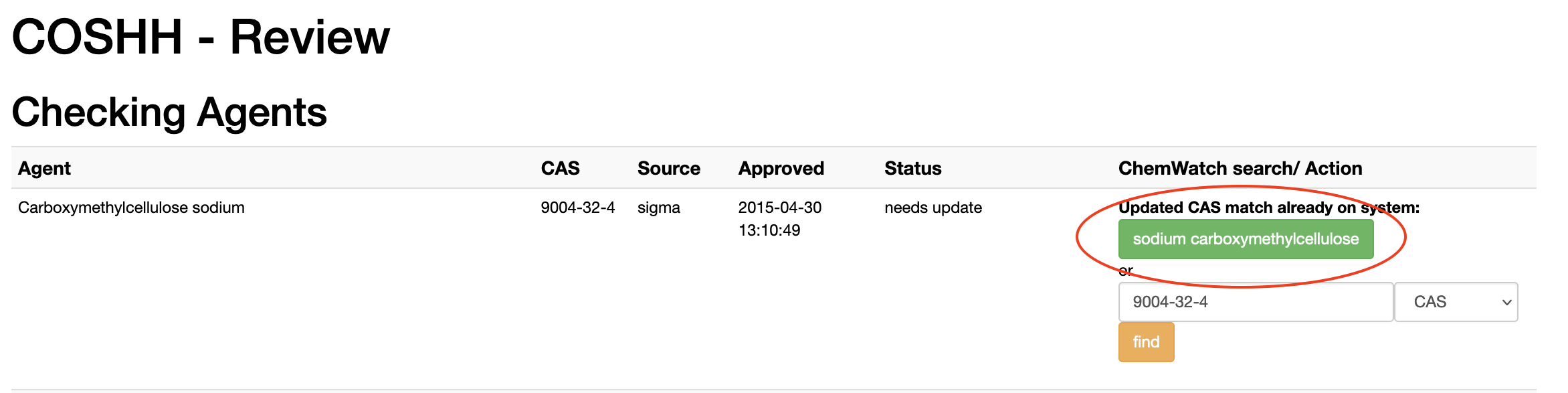Click the CAS column header
This screenshot has width=1568, height=393.
(x=560, y=168)
